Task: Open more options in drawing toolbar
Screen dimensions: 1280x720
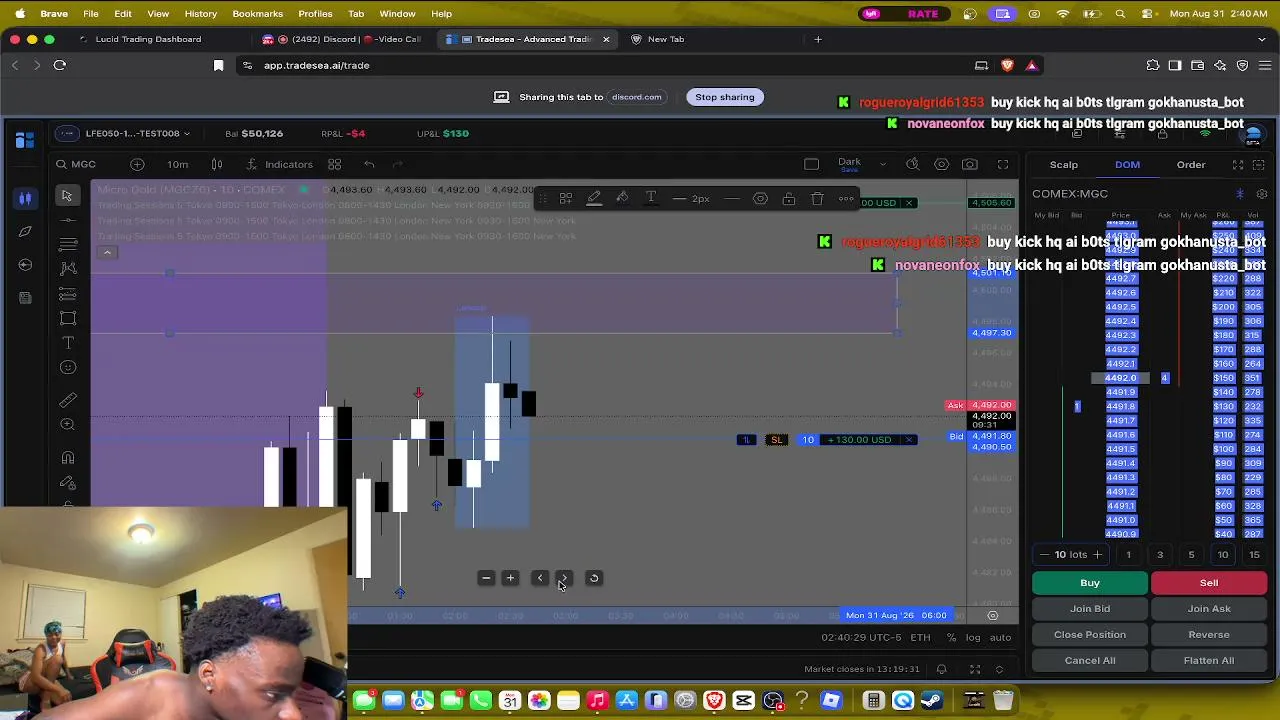Action: click(846, 198)
